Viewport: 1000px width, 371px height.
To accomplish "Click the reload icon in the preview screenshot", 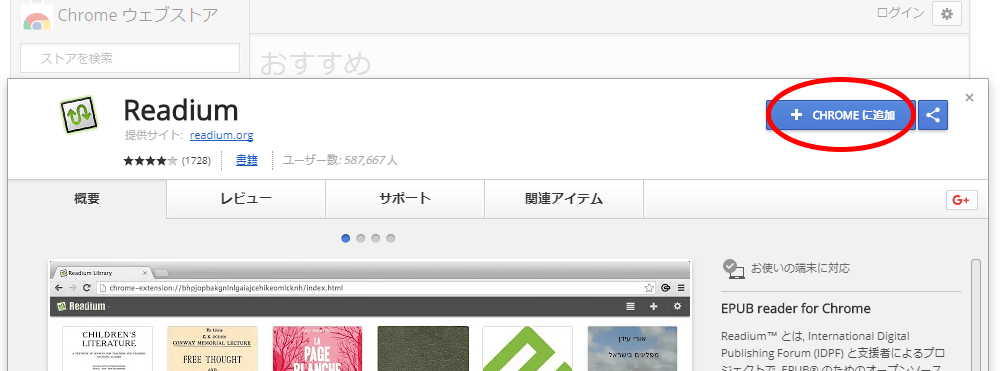I will pos(86,287).
